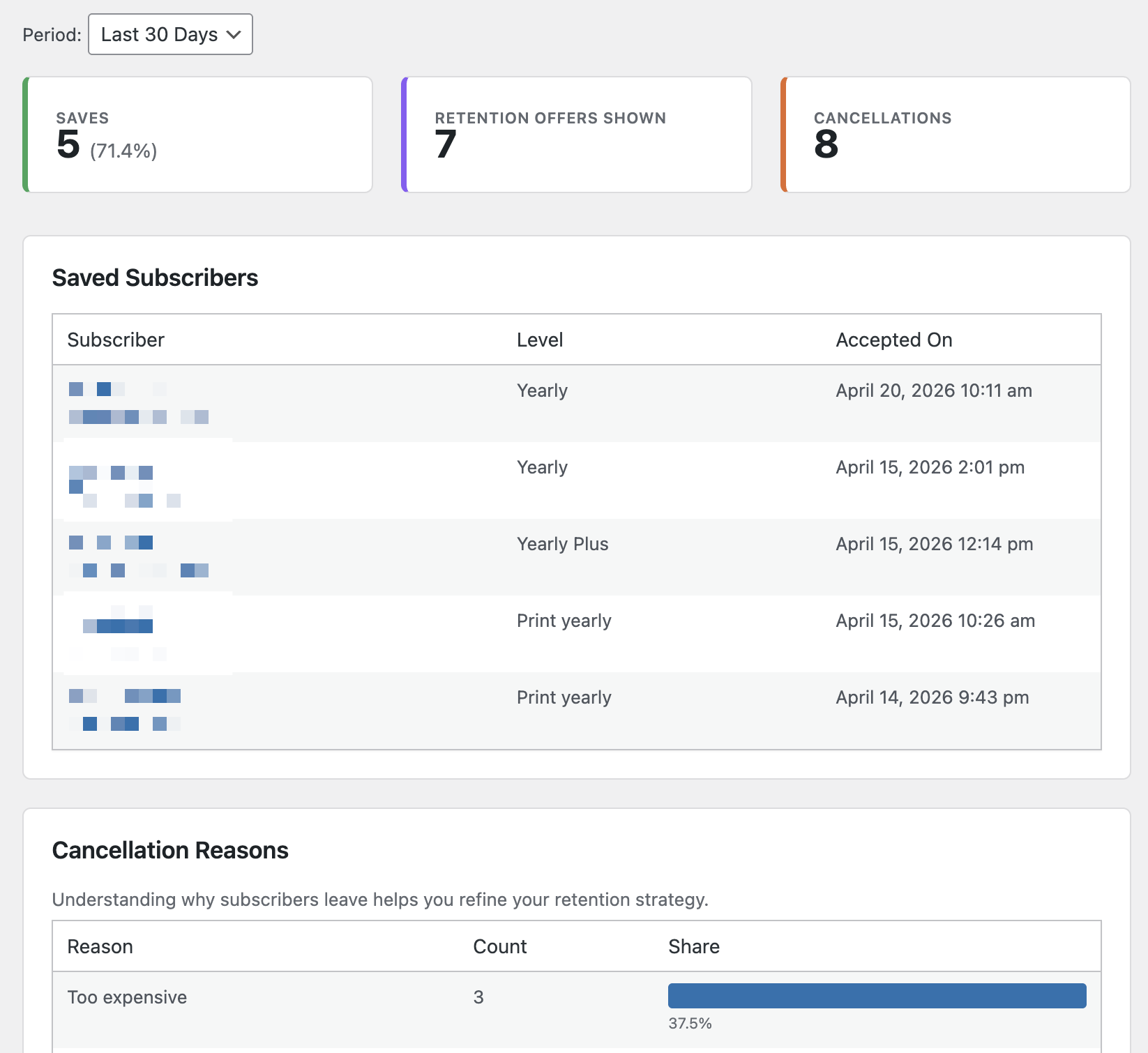Click the 71.4% saves percentage
Screen dimensions: 1148x1053
[123, 151]
